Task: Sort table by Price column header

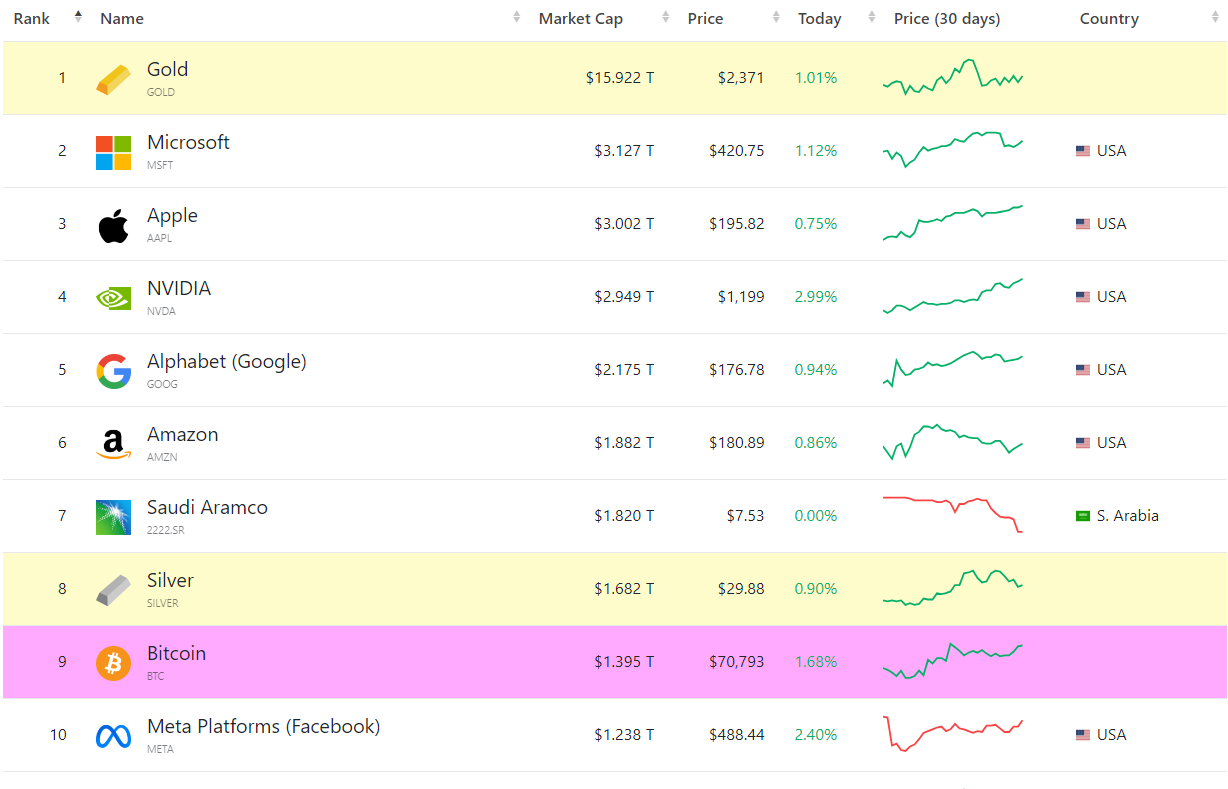Action: (705, 19)
